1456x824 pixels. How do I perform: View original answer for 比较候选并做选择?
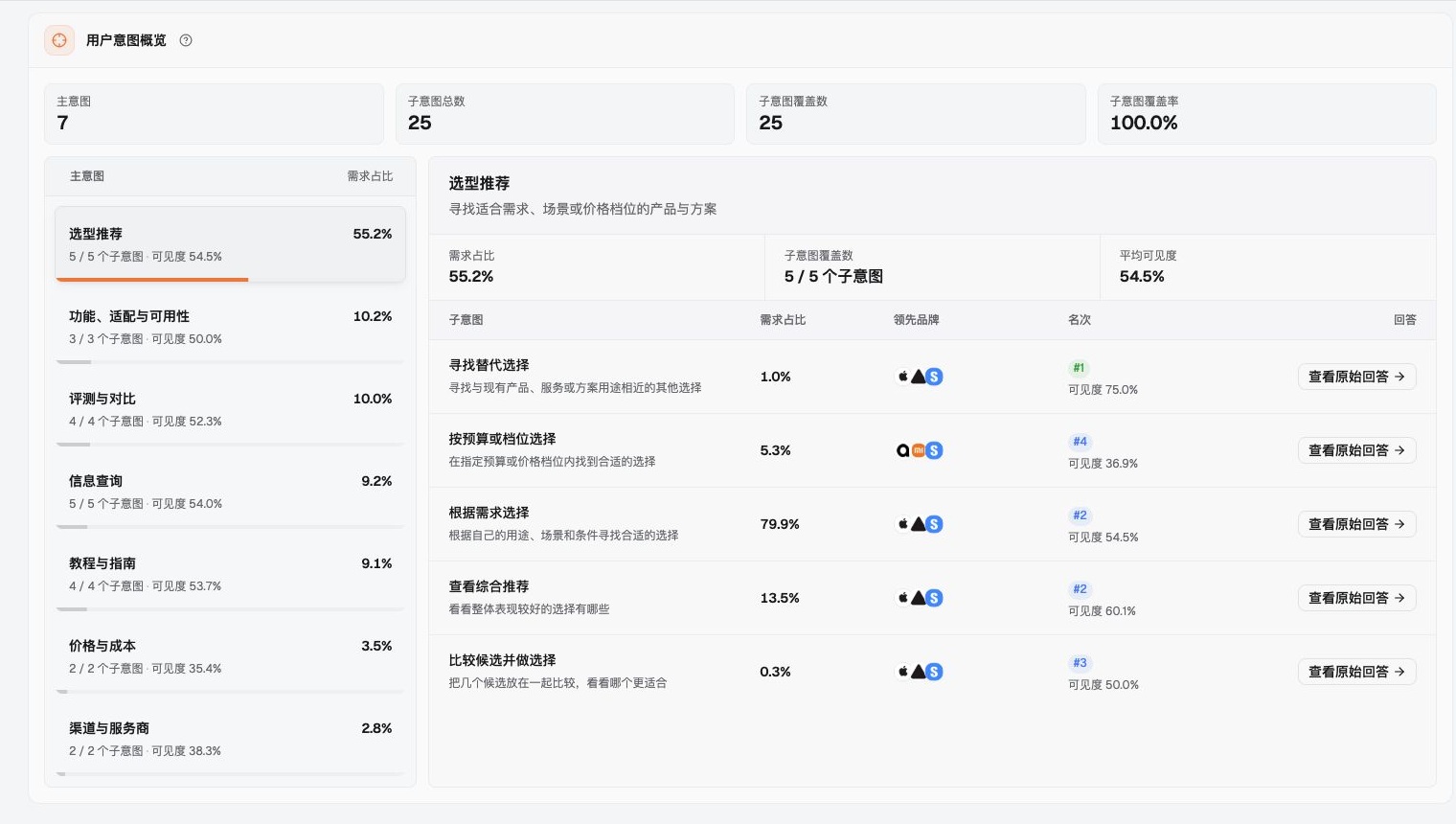coord(1356,672)
